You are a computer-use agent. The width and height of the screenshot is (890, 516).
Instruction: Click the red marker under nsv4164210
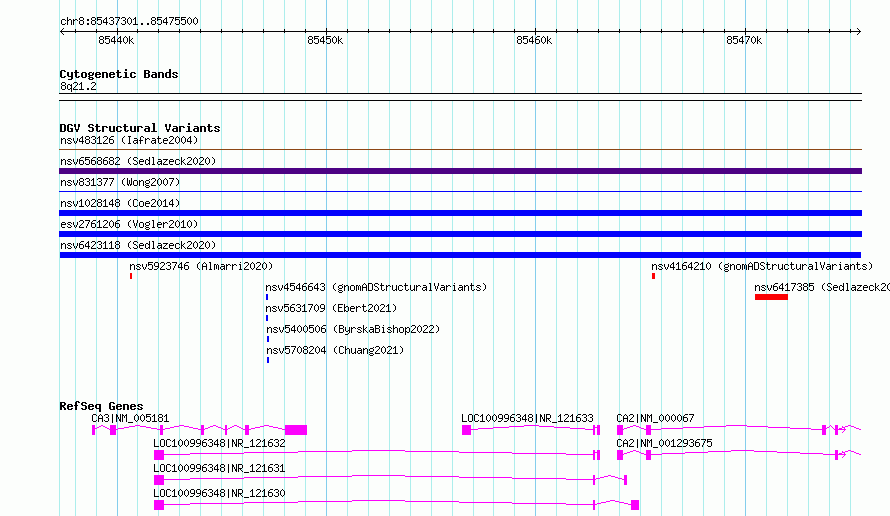(653, 276)
